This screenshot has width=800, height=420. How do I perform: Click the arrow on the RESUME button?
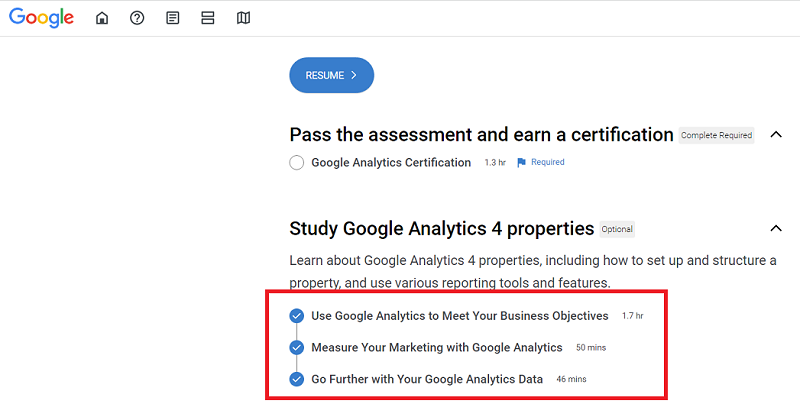(354, 75)
